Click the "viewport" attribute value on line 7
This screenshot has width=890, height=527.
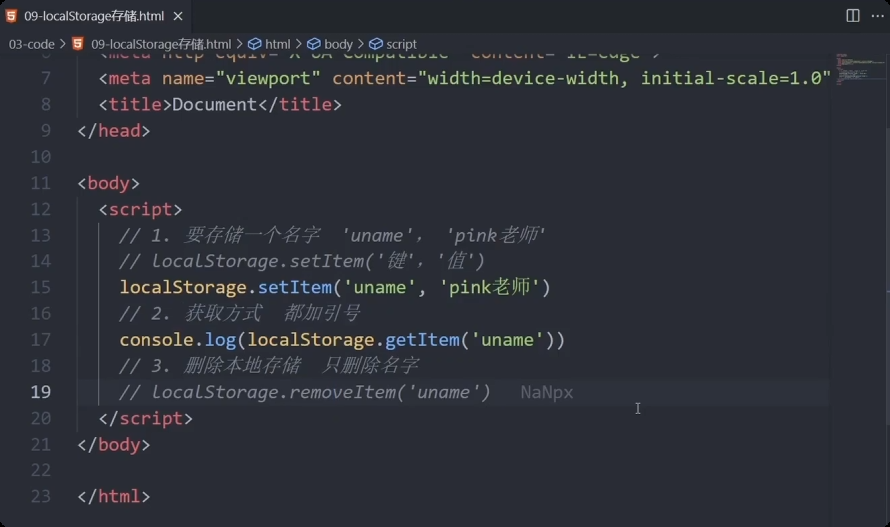point(268,78)
